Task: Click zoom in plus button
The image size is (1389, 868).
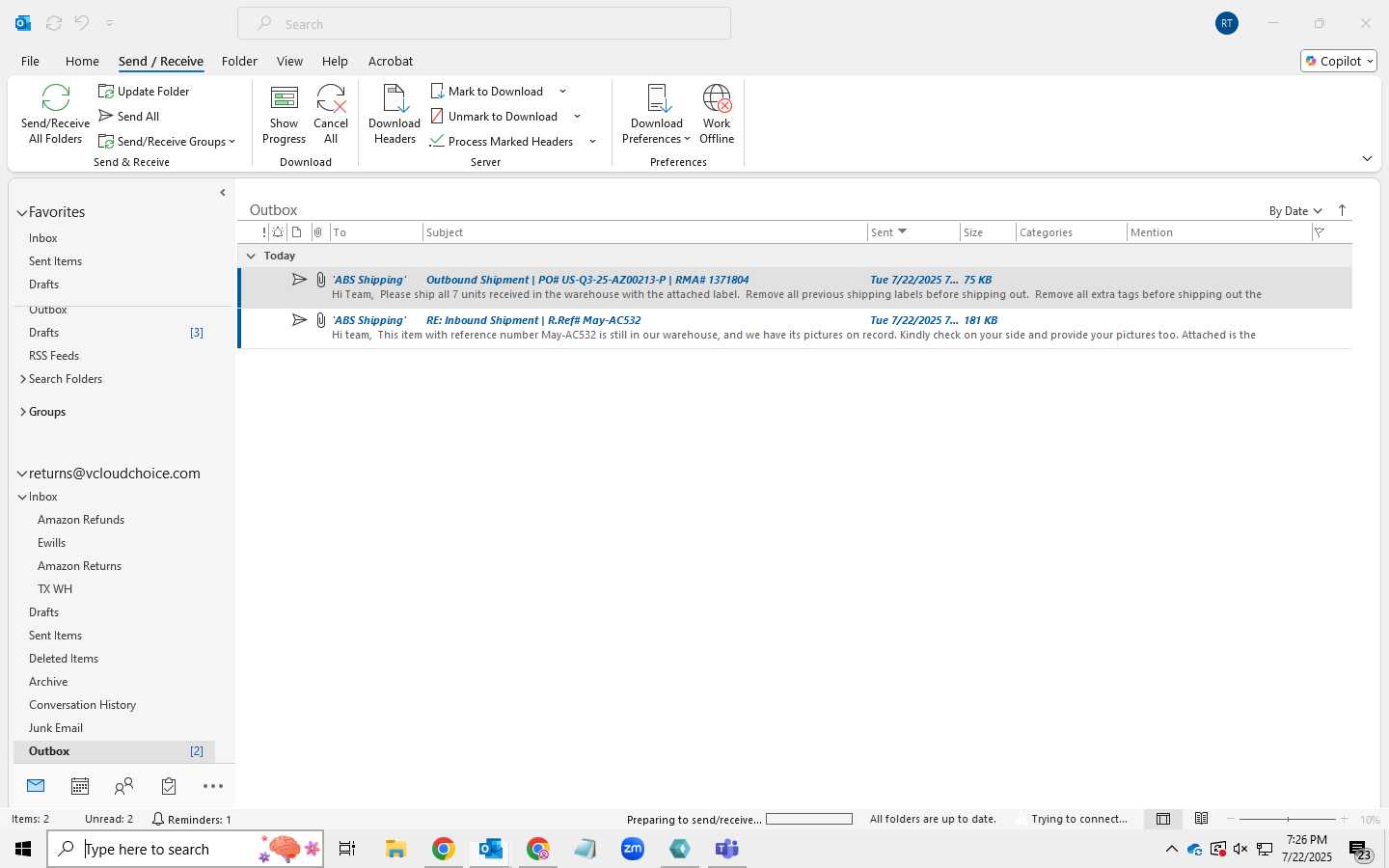Action: click(x=1344, y=819)
